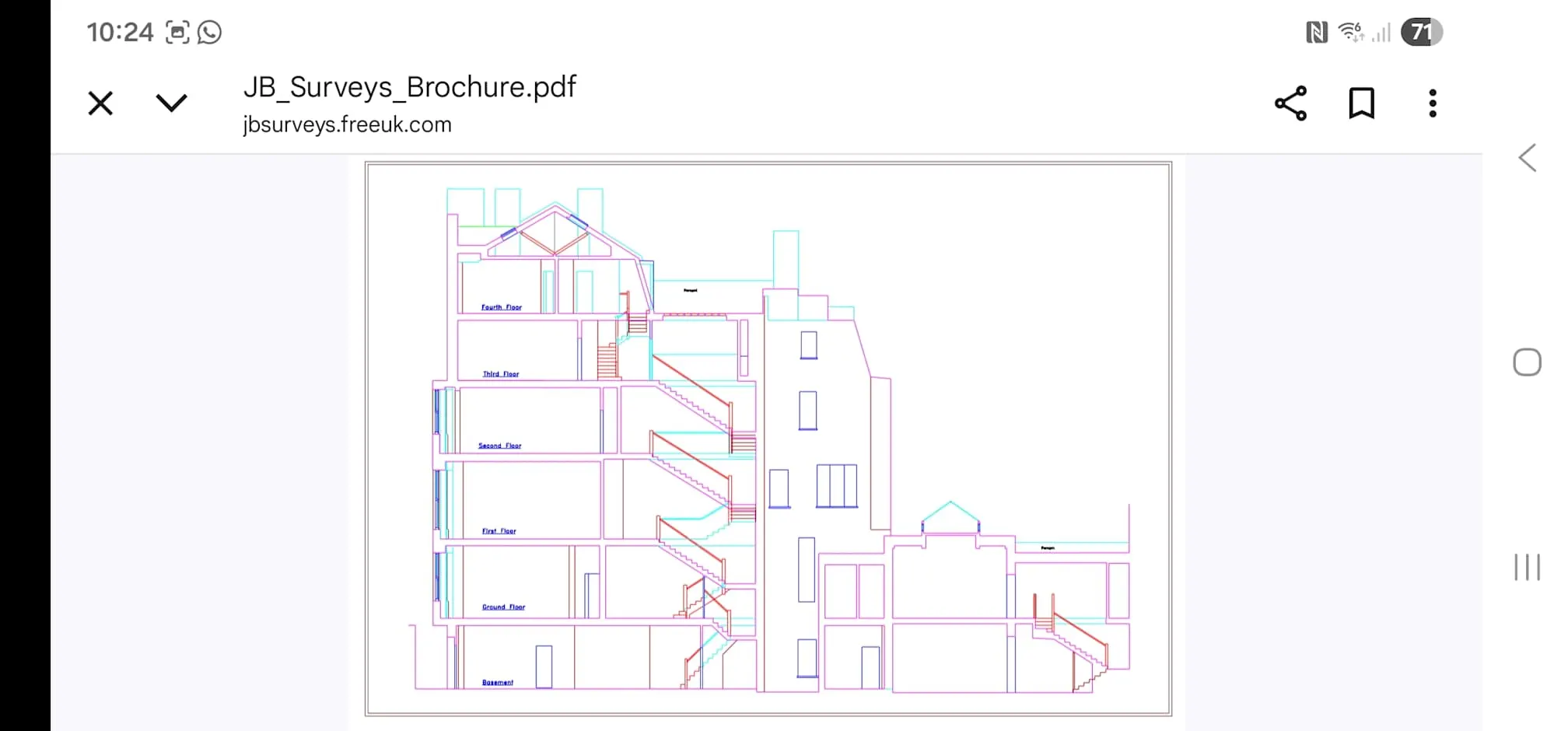The width and height of the screenshot is (1568, 731).
Task: Share the brochure PDF
Action: click(1290, 103)
